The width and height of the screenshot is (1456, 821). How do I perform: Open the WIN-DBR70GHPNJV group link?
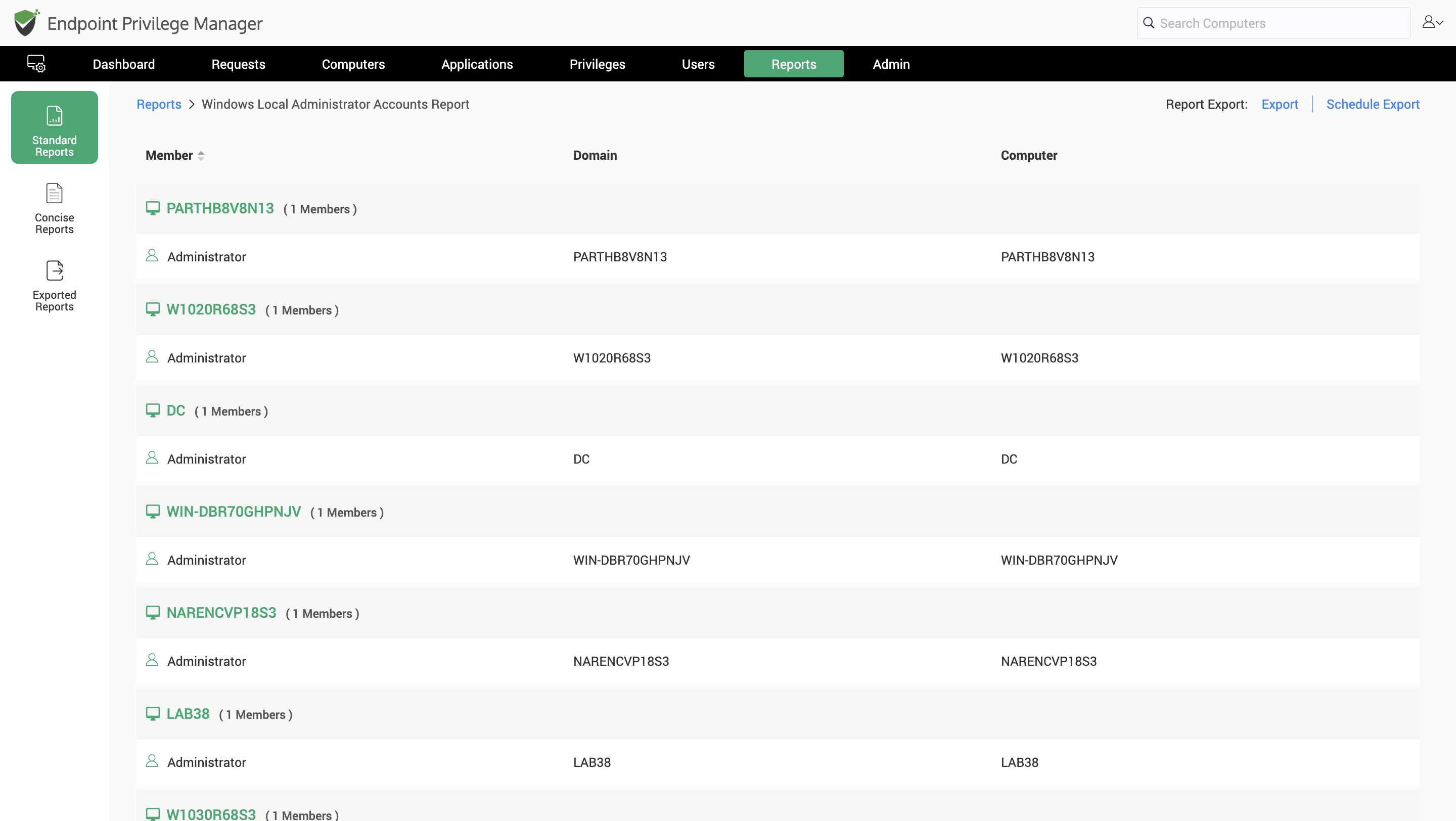[x=234, y=512]
